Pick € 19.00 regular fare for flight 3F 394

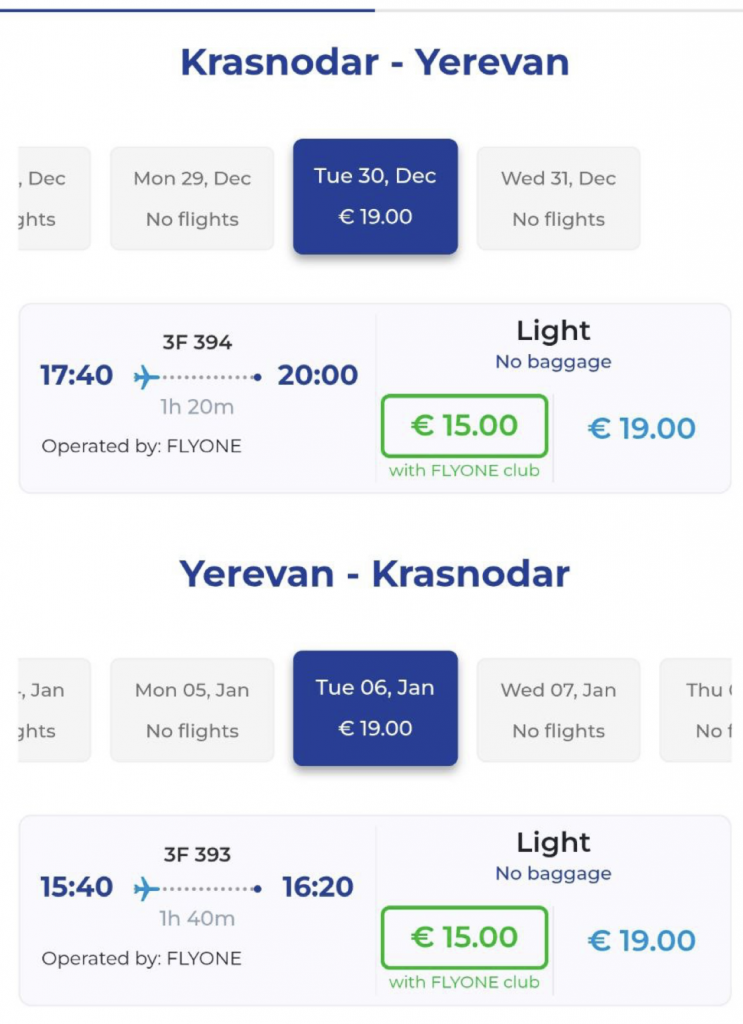tap(641, 429)
